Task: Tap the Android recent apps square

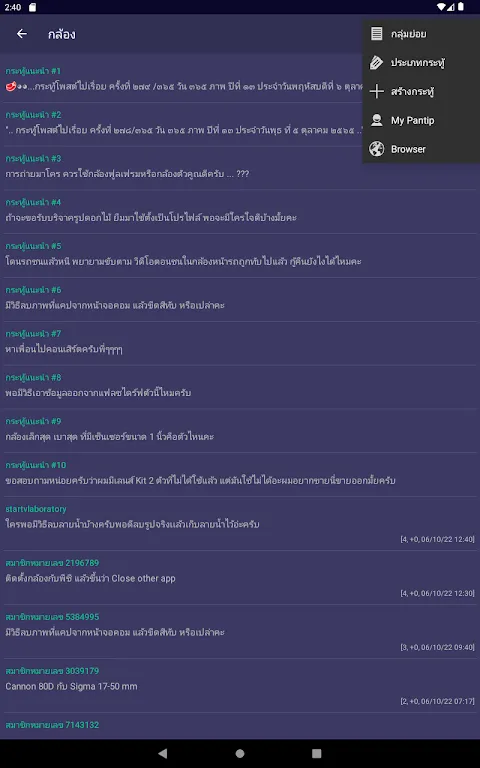Action: click(x=317, y=753)
